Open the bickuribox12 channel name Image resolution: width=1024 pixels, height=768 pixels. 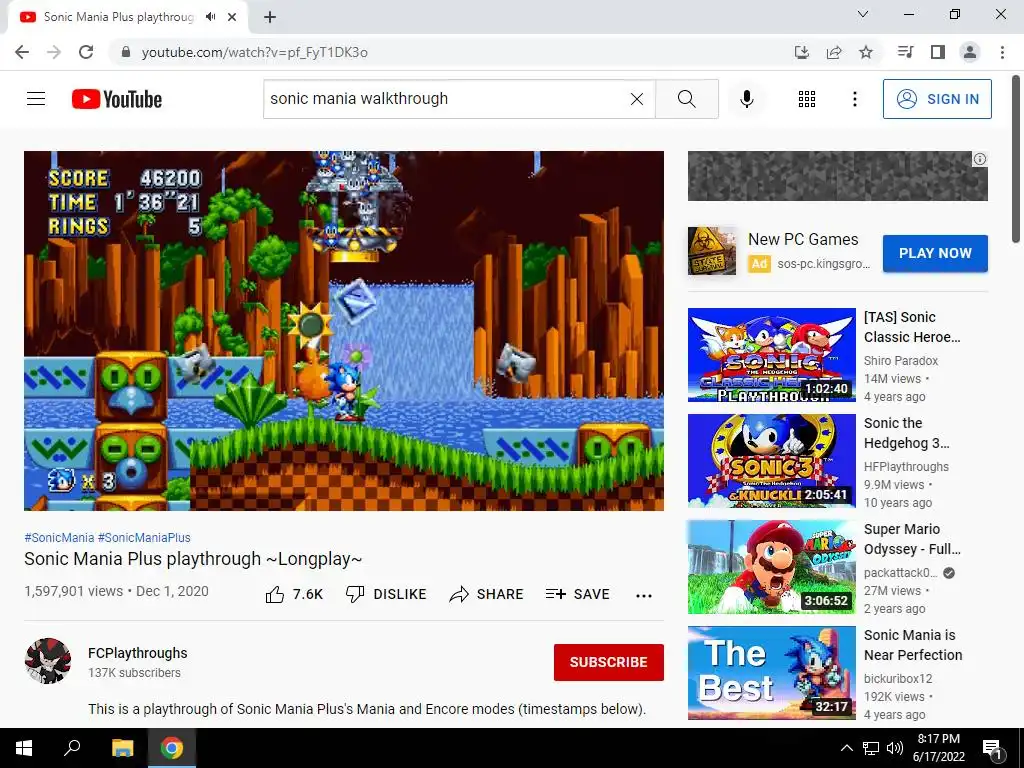[x=898, y=679]
